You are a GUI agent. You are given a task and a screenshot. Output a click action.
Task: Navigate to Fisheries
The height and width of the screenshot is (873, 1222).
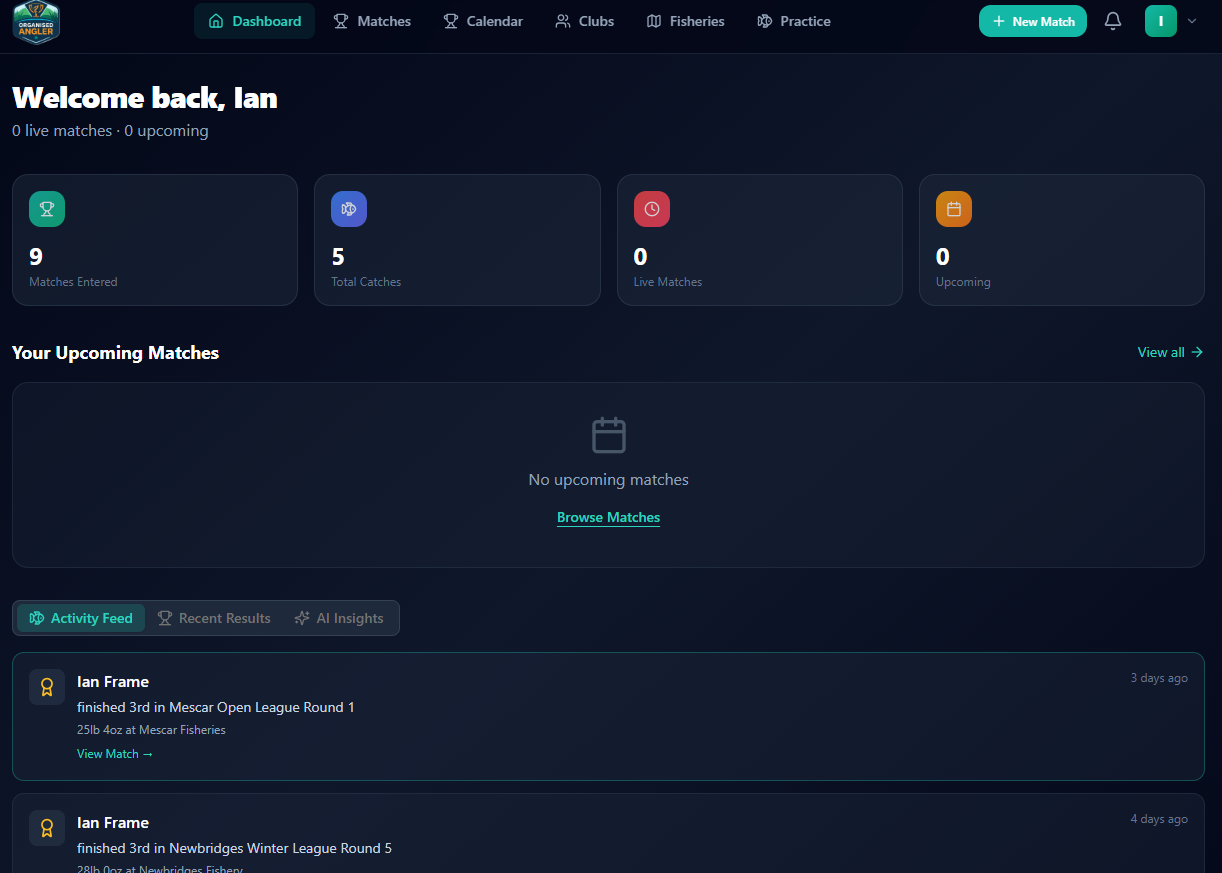point(685,21)
